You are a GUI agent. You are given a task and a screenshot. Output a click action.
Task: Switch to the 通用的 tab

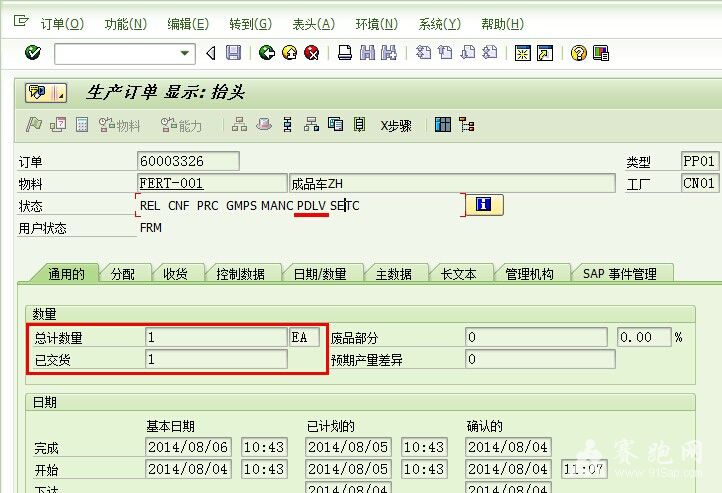[66, 274]
